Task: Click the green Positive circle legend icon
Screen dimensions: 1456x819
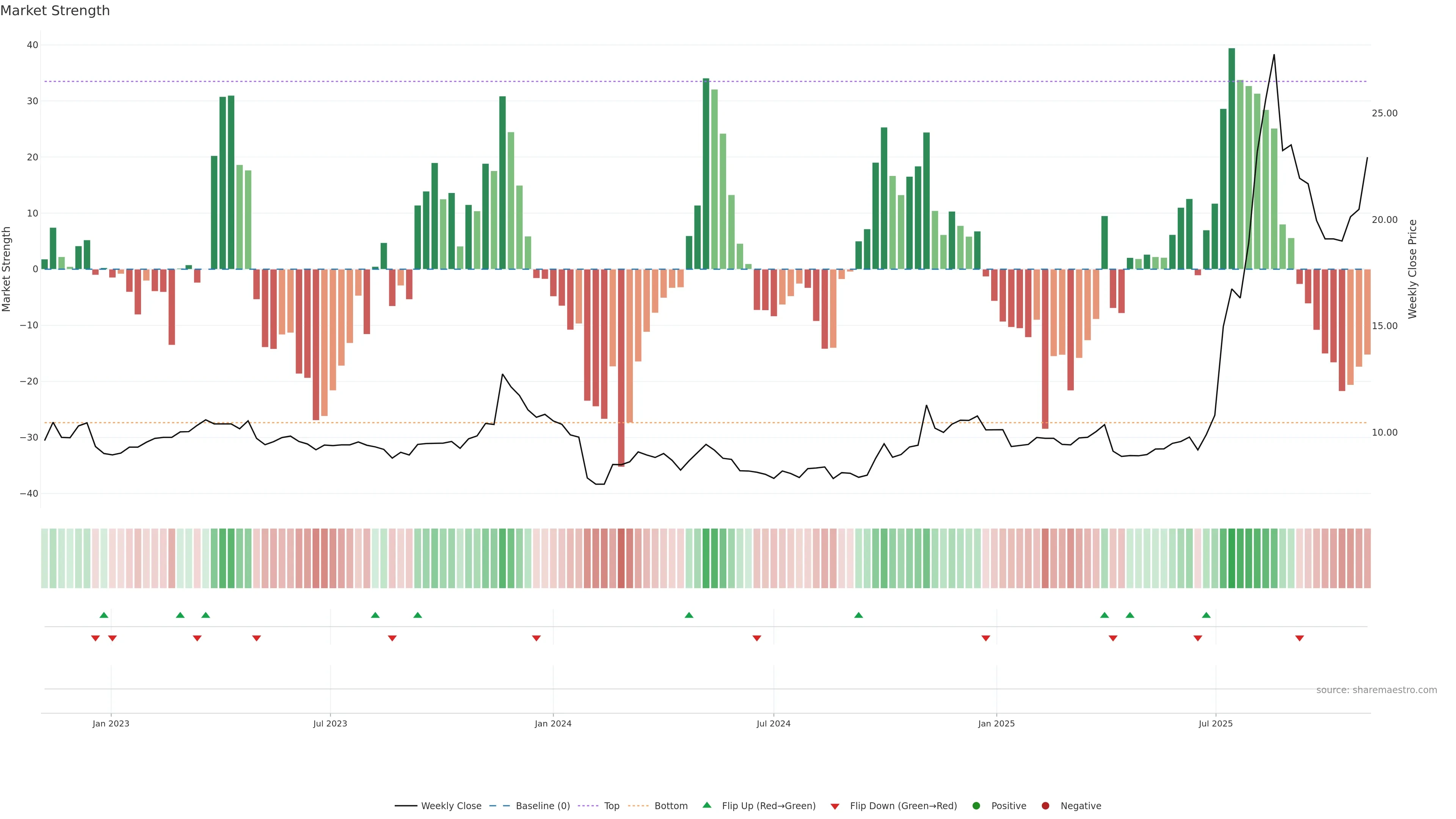Action: point(976,806)
